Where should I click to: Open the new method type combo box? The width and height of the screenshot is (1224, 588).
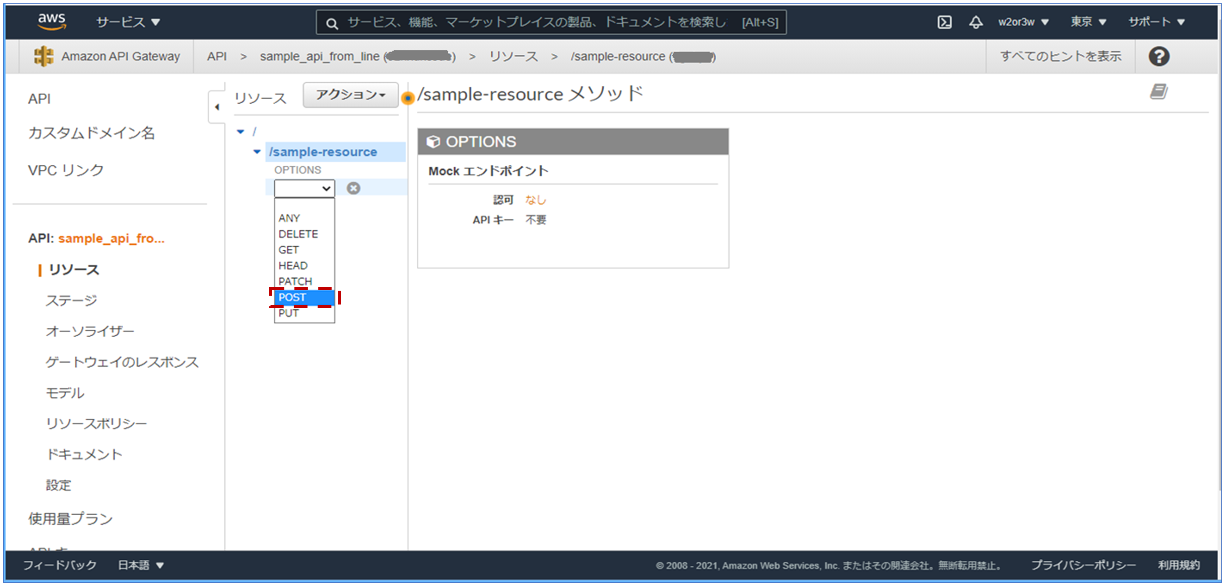(x=303, y=188)
